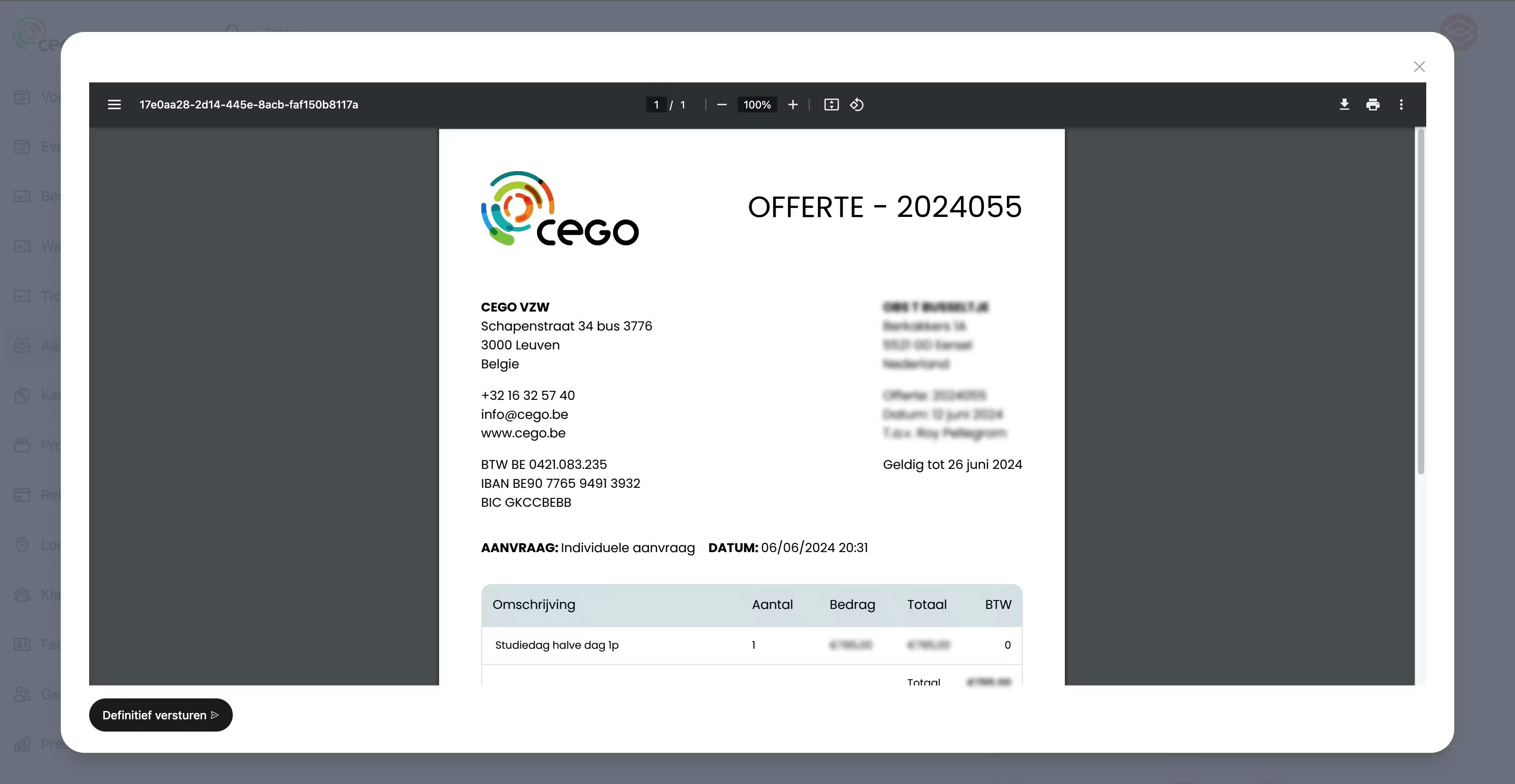Click the Totaal column header
This screenshot has height=784, width=1515.
point(927,605)
